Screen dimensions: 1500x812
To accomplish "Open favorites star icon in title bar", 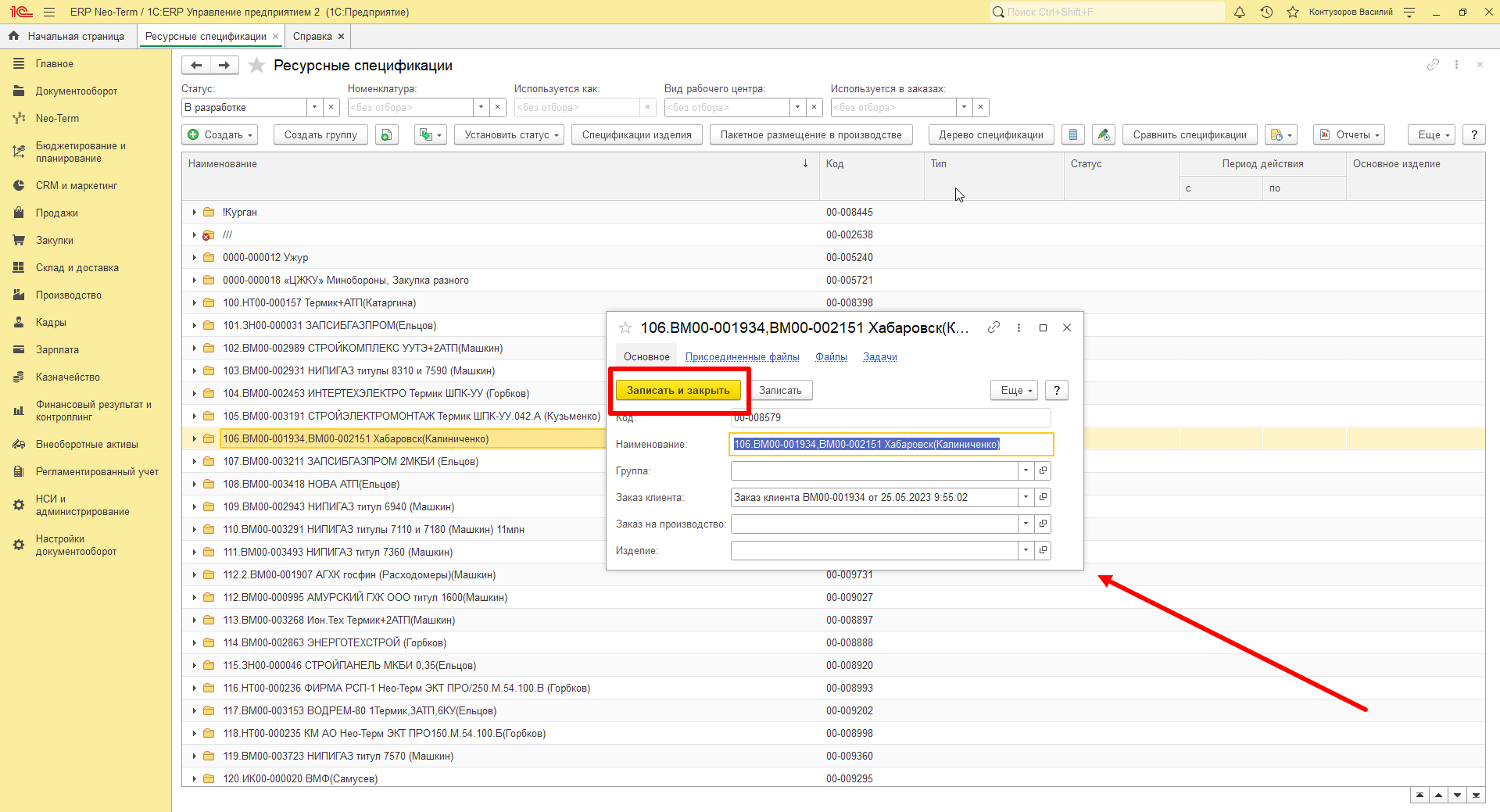I will (1293, 12).
